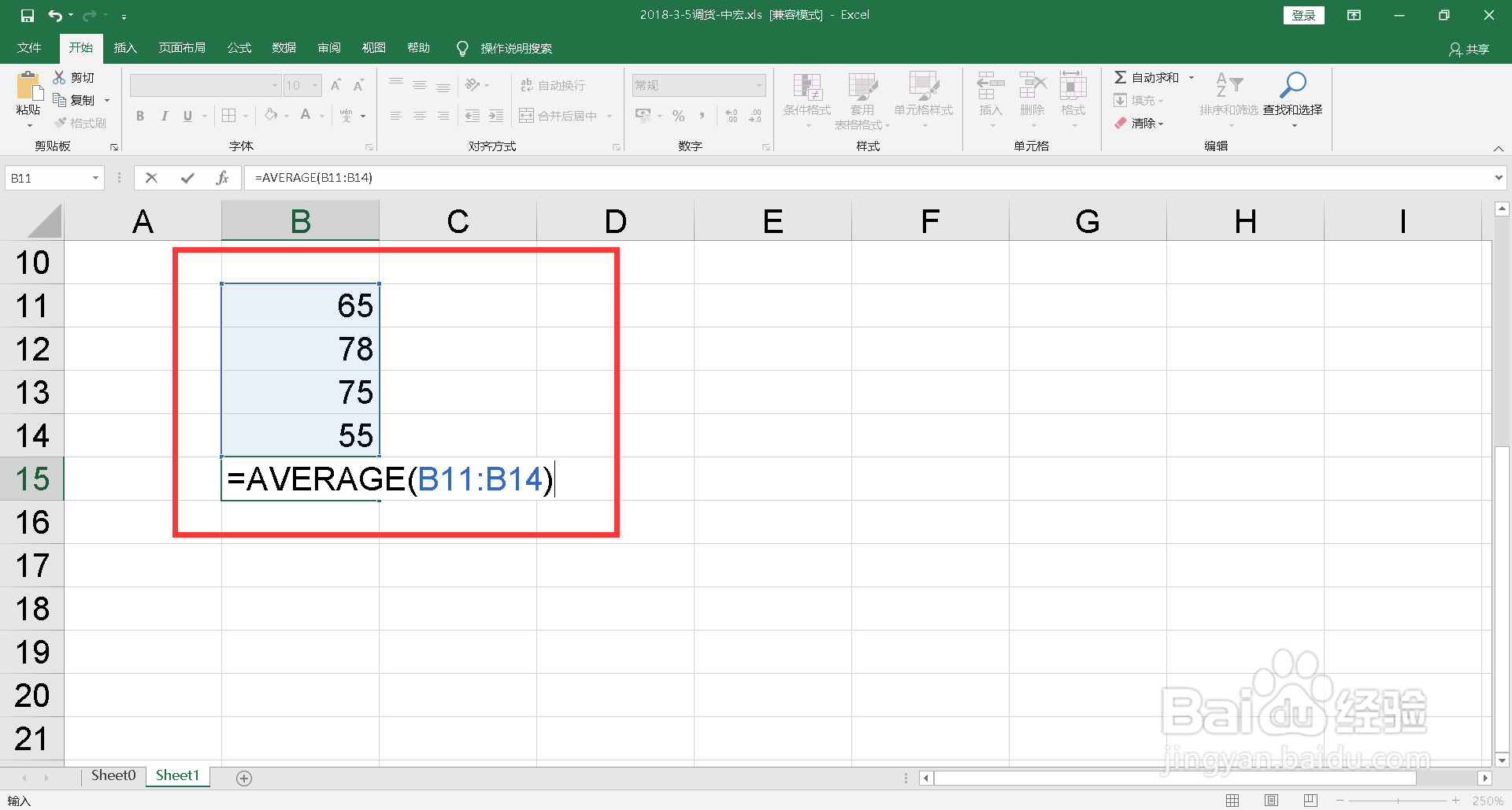Click Cell Styles icon
Screen dimensions: 1512x810
(x=924, y=87)
